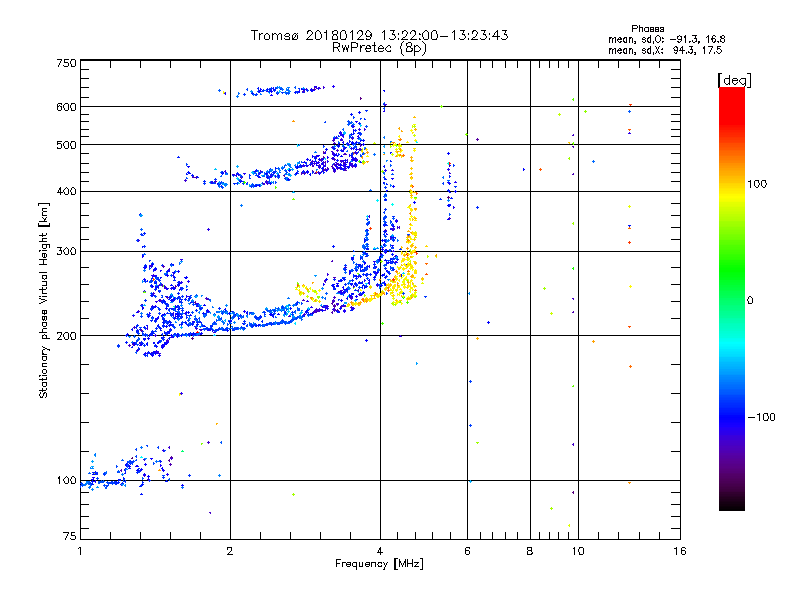
Task: Click the x-axis tick label '6'
Action: coord(467,551)
